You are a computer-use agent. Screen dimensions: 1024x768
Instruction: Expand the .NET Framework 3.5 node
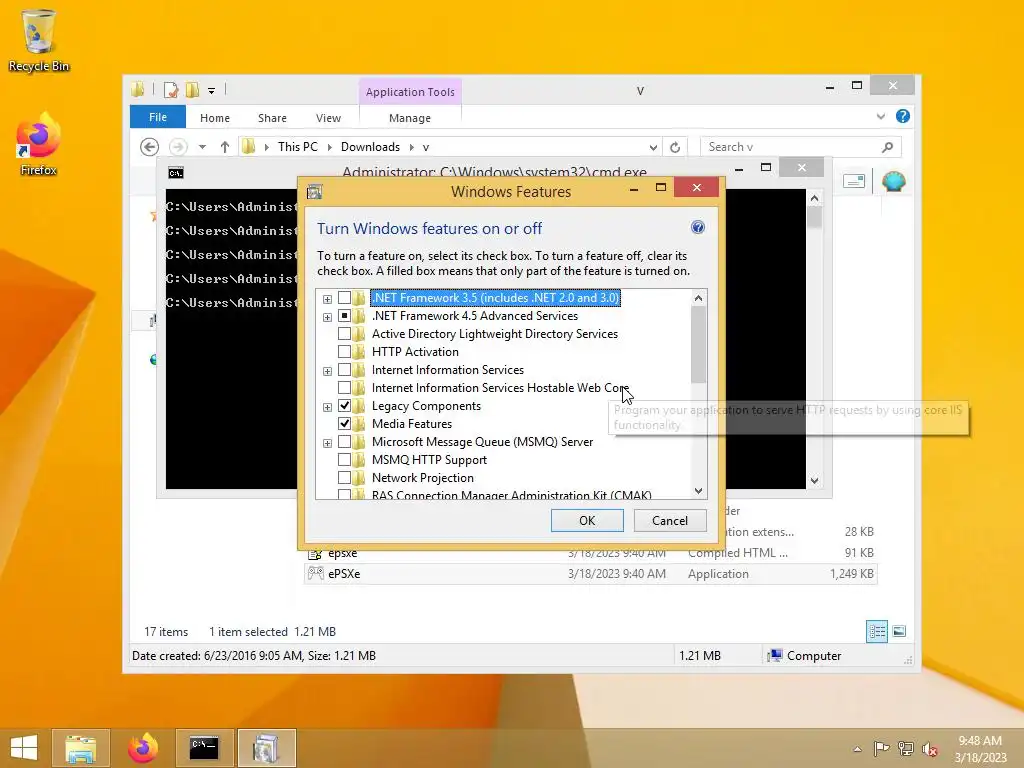(x=327, y=299)
